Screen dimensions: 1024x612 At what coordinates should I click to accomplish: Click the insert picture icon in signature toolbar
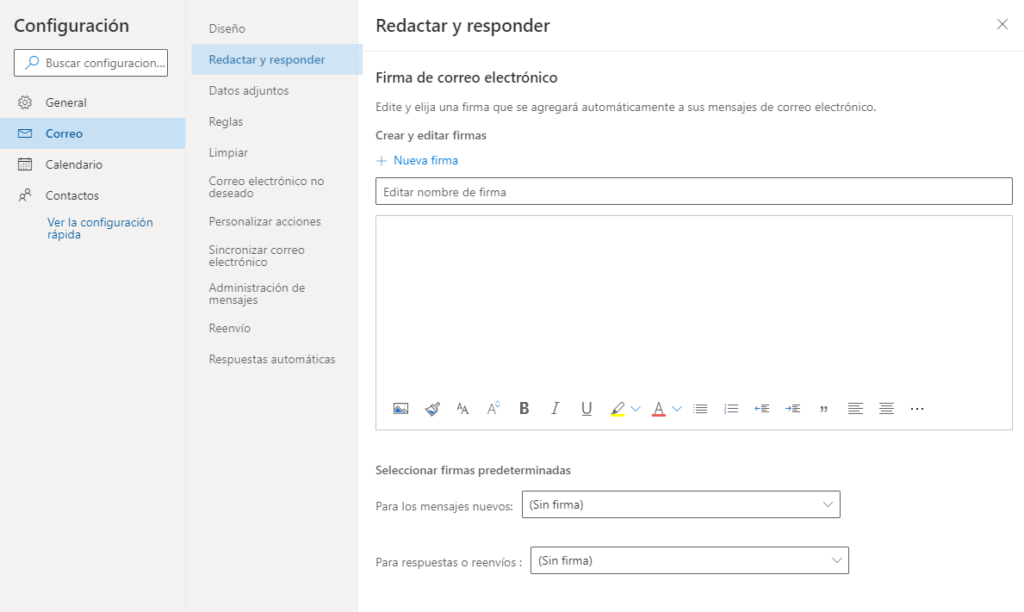click(401, 408)
